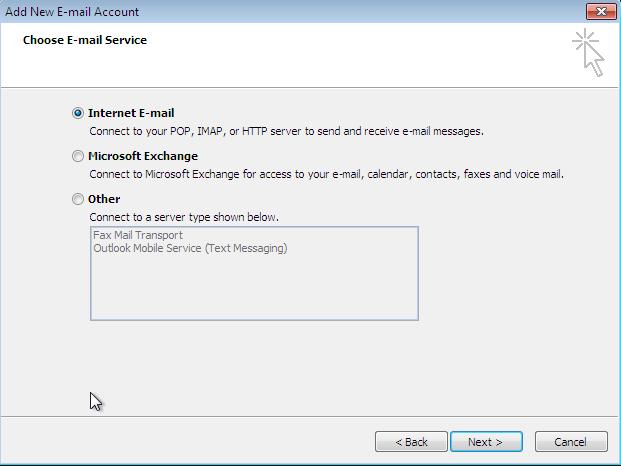Click the POP, IMAP, or HTTP description text
The image size is (621, 466).
coord(286,131)
